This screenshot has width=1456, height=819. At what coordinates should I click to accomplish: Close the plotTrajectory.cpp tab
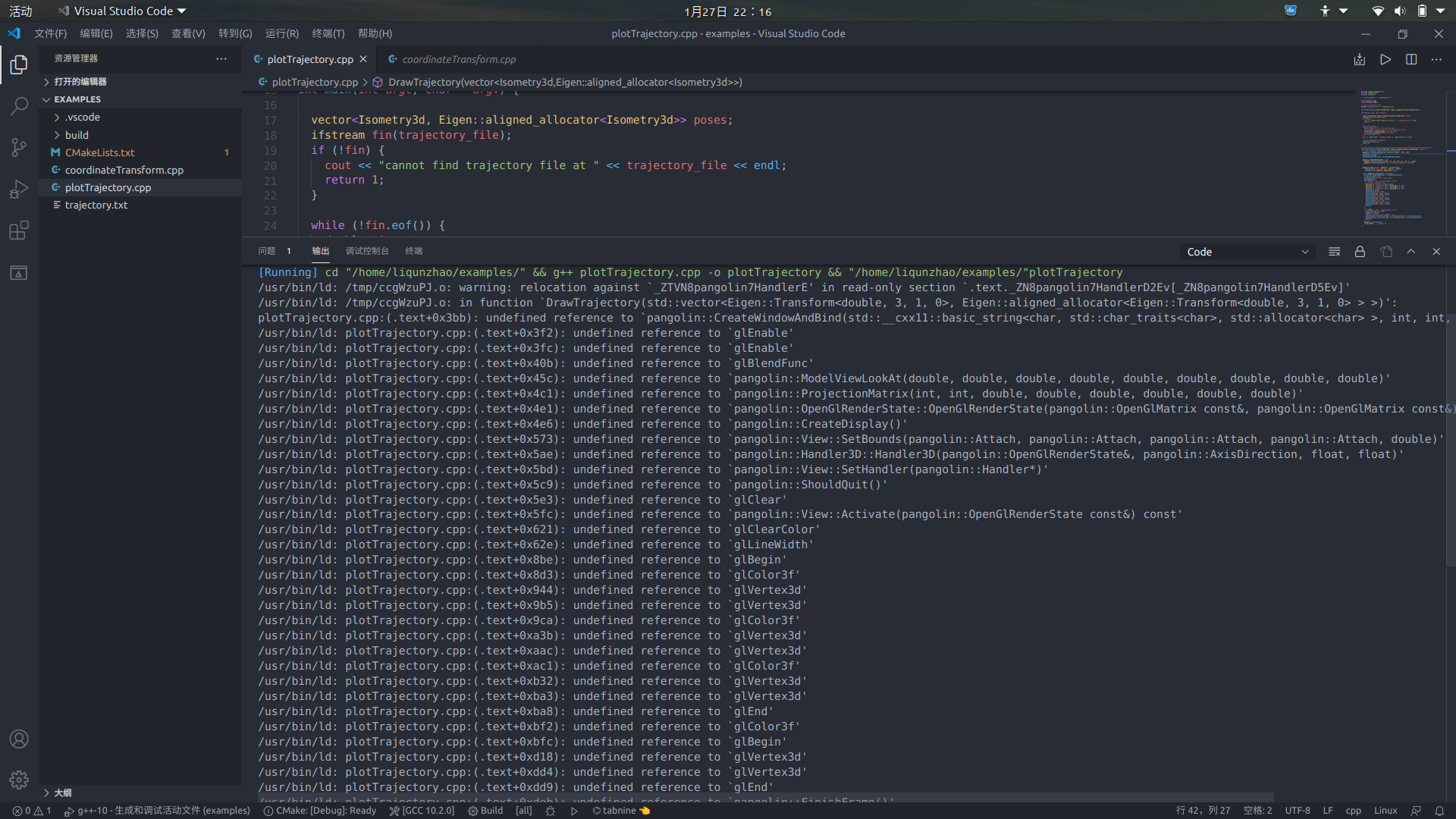pos(363,59)
